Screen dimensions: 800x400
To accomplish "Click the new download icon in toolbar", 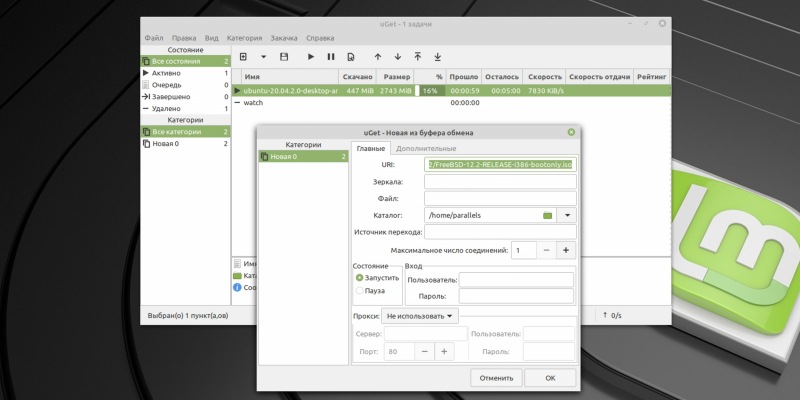I will 243,57.
